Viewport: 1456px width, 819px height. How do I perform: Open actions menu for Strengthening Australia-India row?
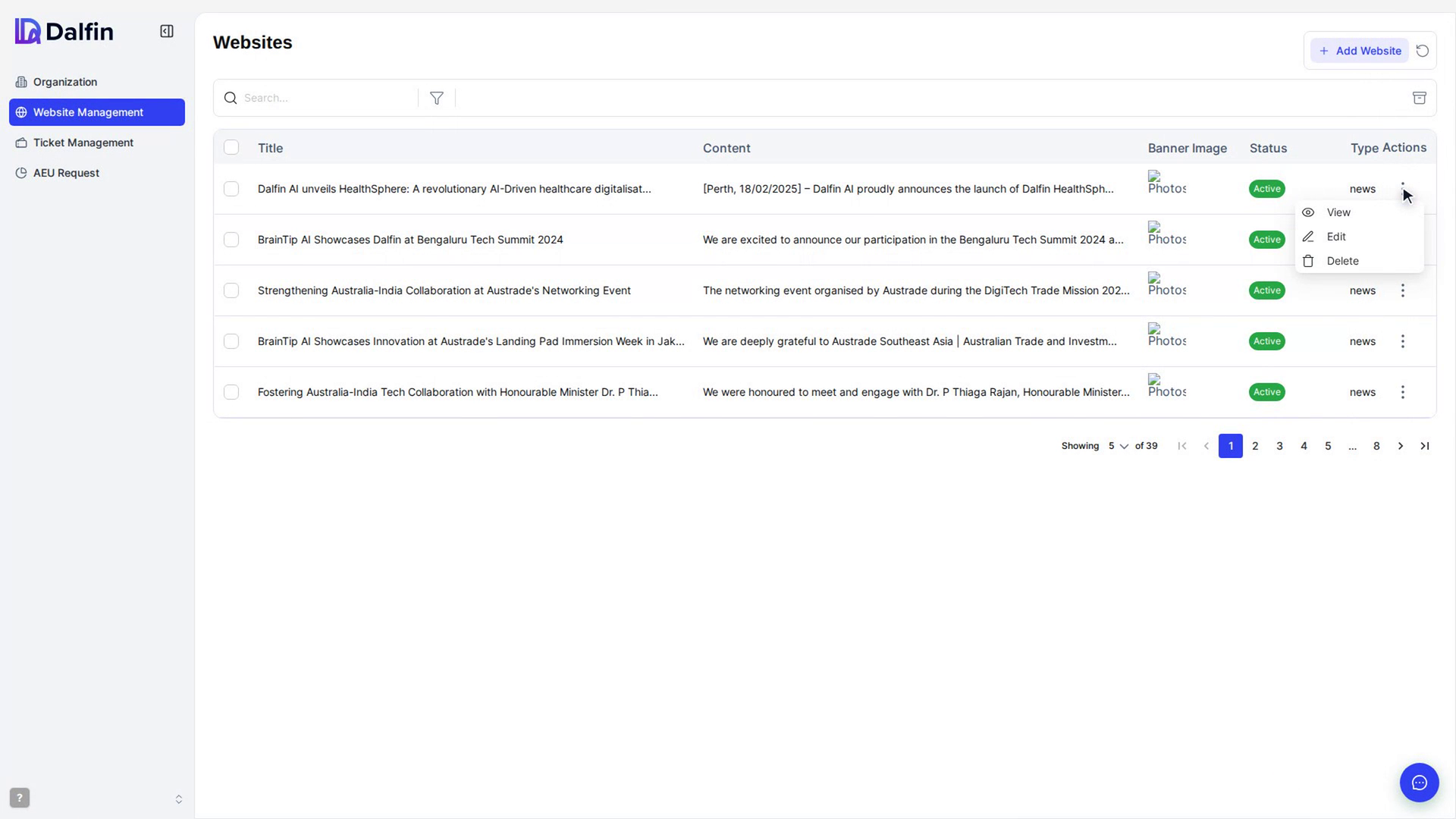click(1403, 290)
